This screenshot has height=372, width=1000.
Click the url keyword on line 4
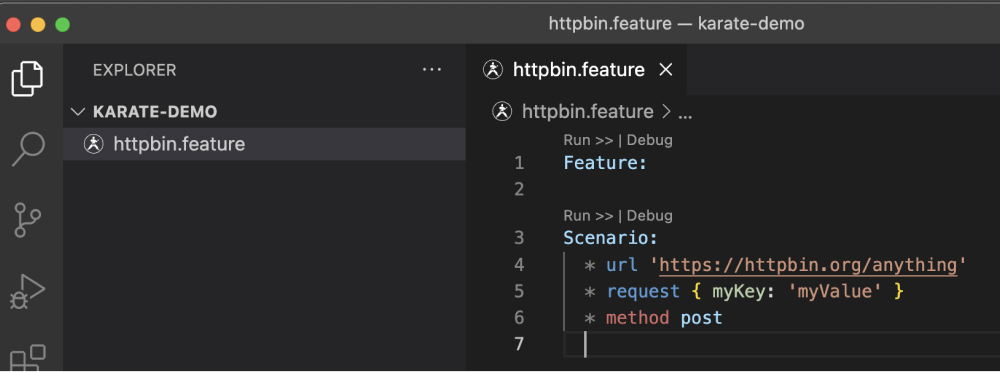tap(622, 265)
